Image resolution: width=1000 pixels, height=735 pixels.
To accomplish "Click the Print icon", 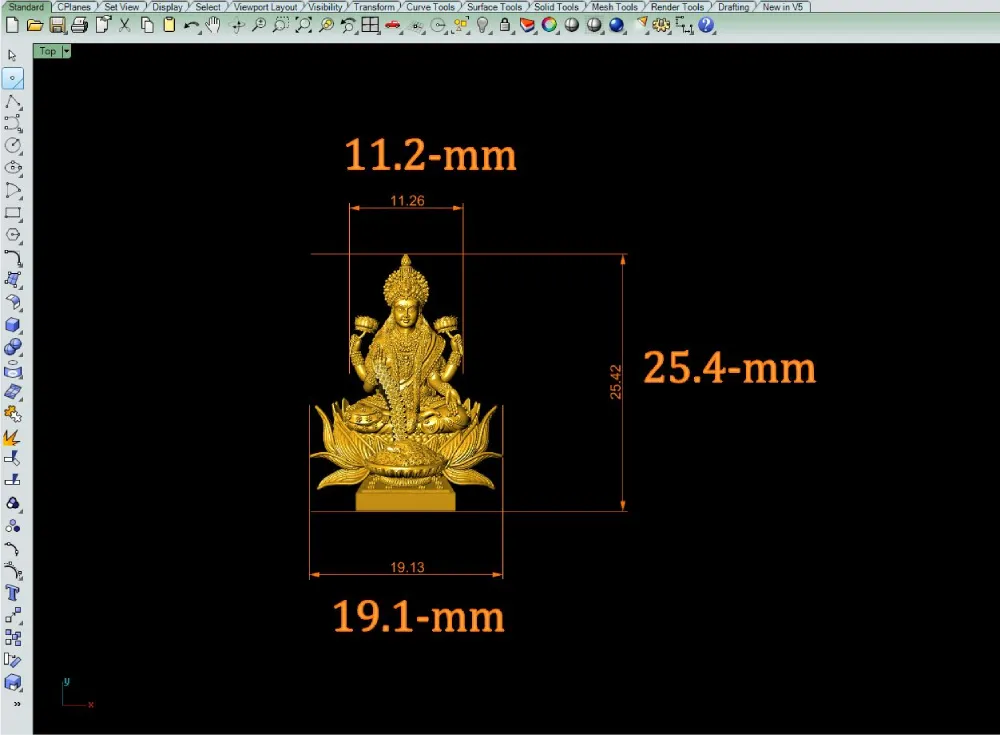I will (80, 26).
